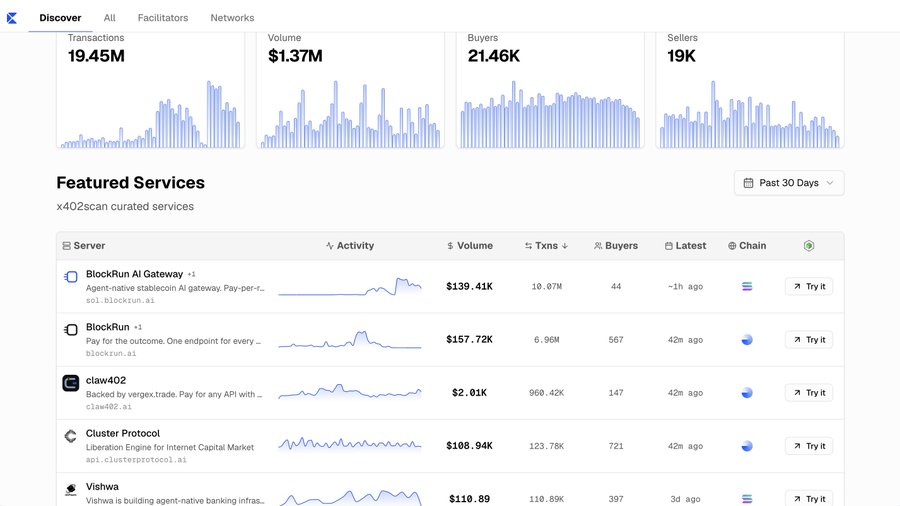Viewport: 900px width, 506px height.
Task: Click the claw402 activity sparkline
Action: 350,392
